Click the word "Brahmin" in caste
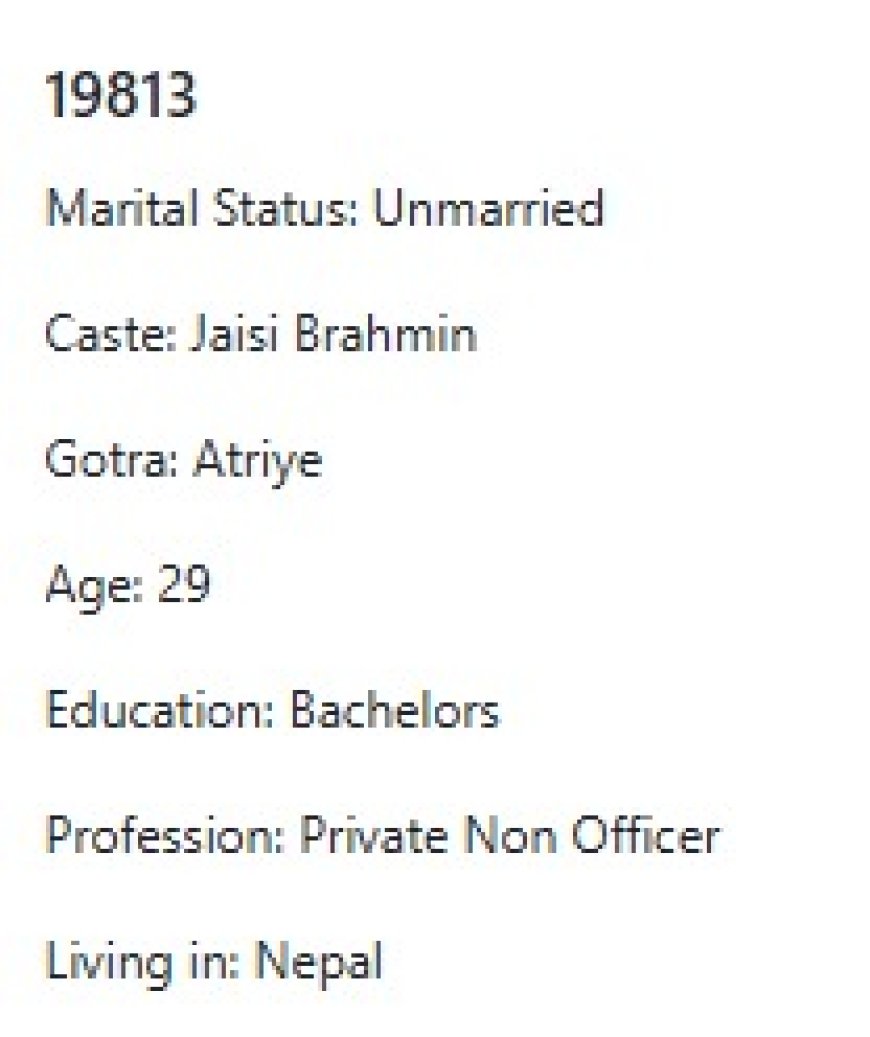 (384, 334)
